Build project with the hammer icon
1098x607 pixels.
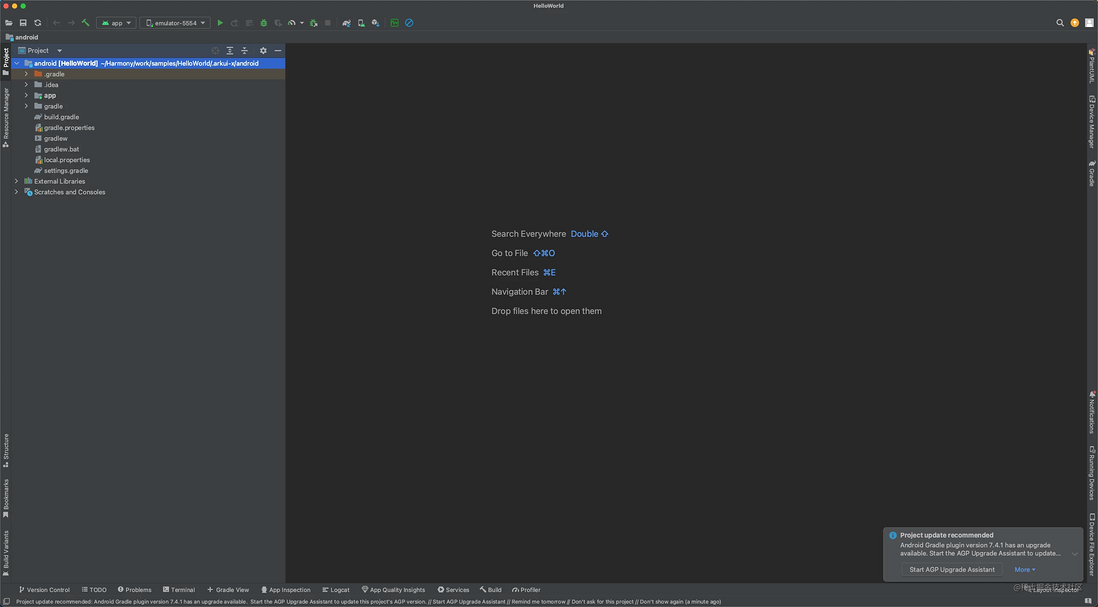click(x=85, y=23)
